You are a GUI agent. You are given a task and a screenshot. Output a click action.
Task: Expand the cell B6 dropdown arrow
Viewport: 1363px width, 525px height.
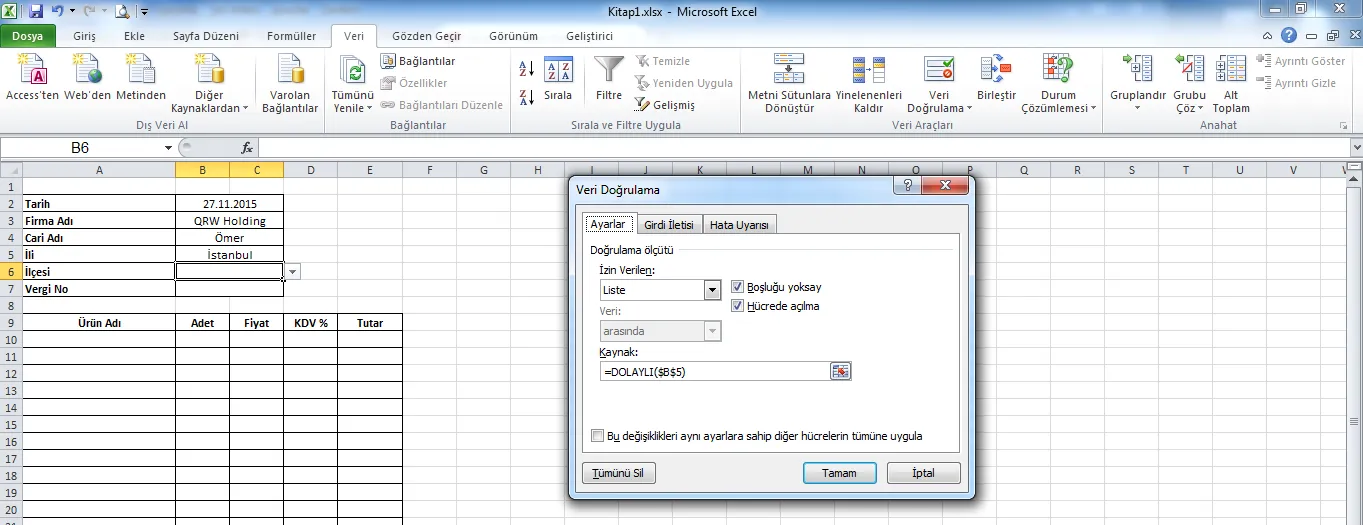click(x=292, y=271)
